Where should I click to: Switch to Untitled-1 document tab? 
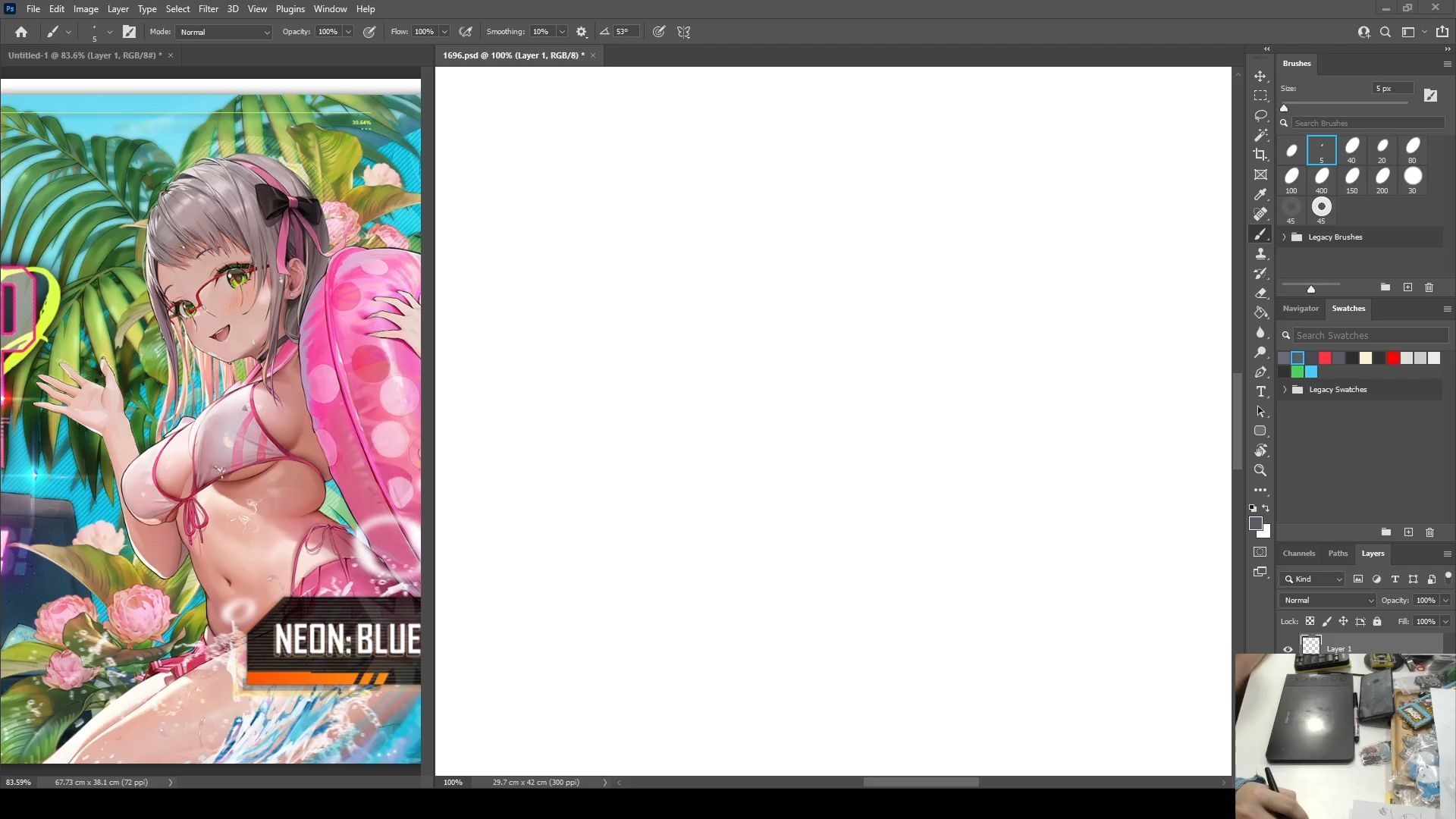pos(85,55)
